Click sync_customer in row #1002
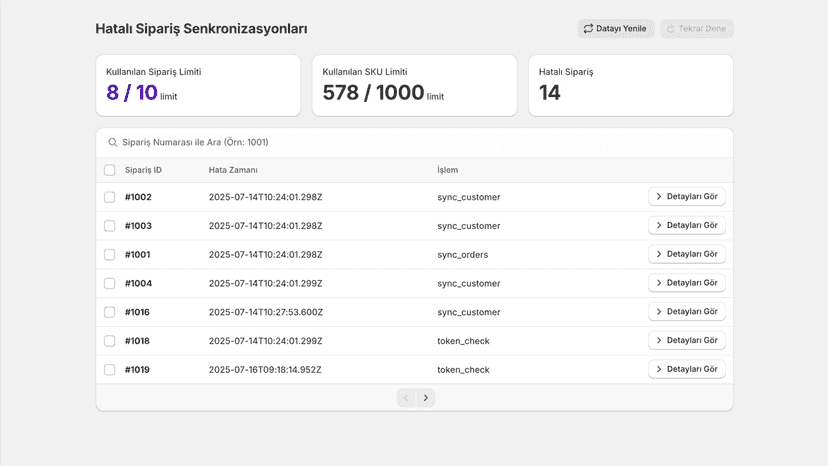 tap(468, 197)
